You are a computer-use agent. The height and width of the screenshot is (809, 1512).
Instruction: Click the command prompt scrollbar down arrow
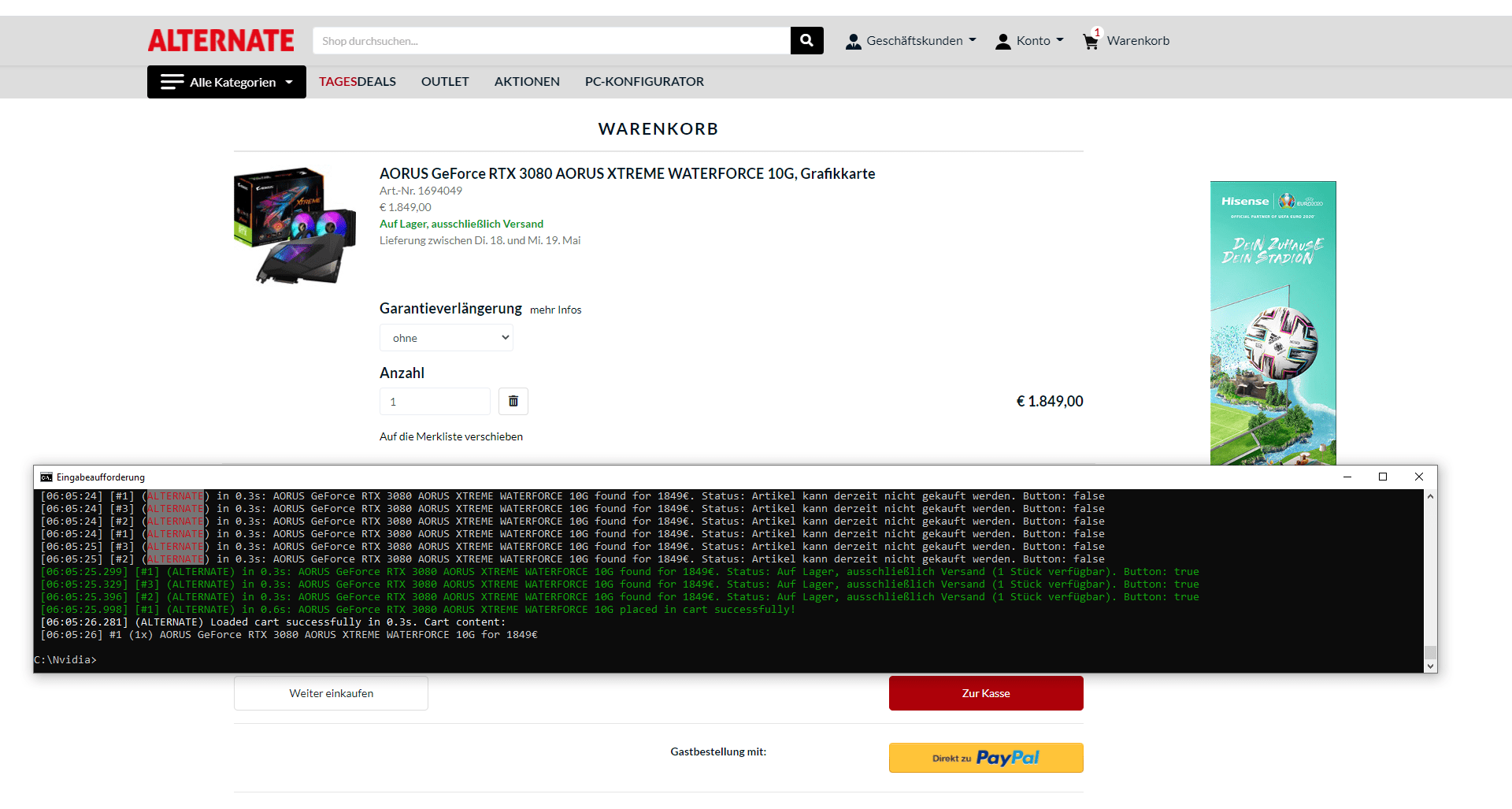pyautogui.click(x=1431, y=666)
